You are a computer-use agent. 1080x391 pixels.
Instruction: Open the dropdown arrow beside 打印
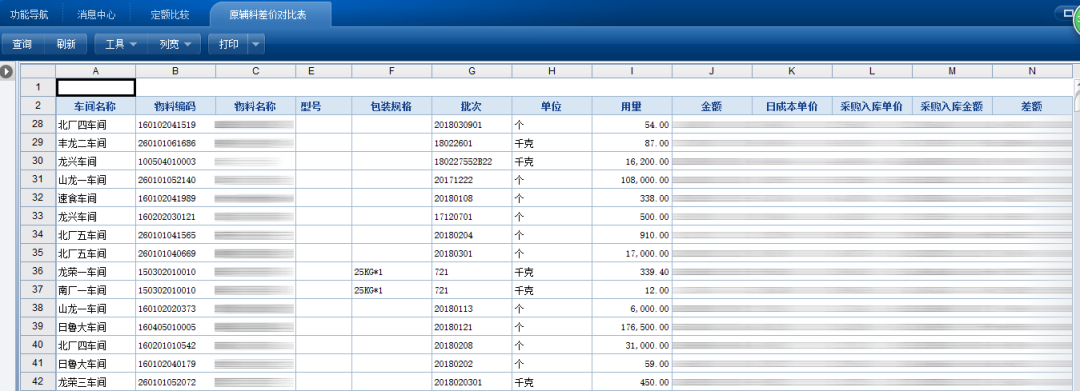pos(256,44)
